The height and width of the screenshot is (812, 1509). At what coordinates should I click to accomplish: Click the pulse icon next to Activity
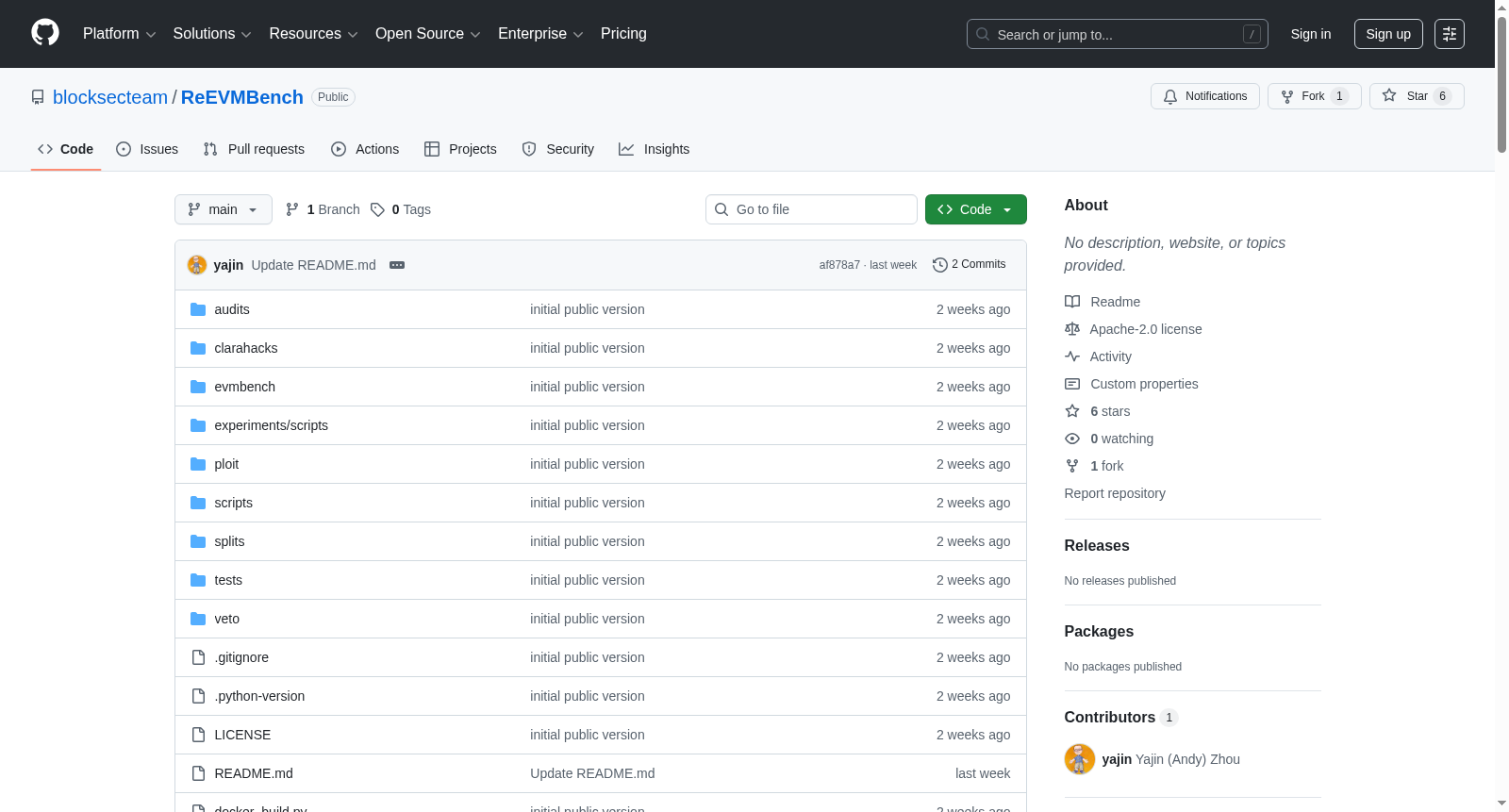point(1072,356)
